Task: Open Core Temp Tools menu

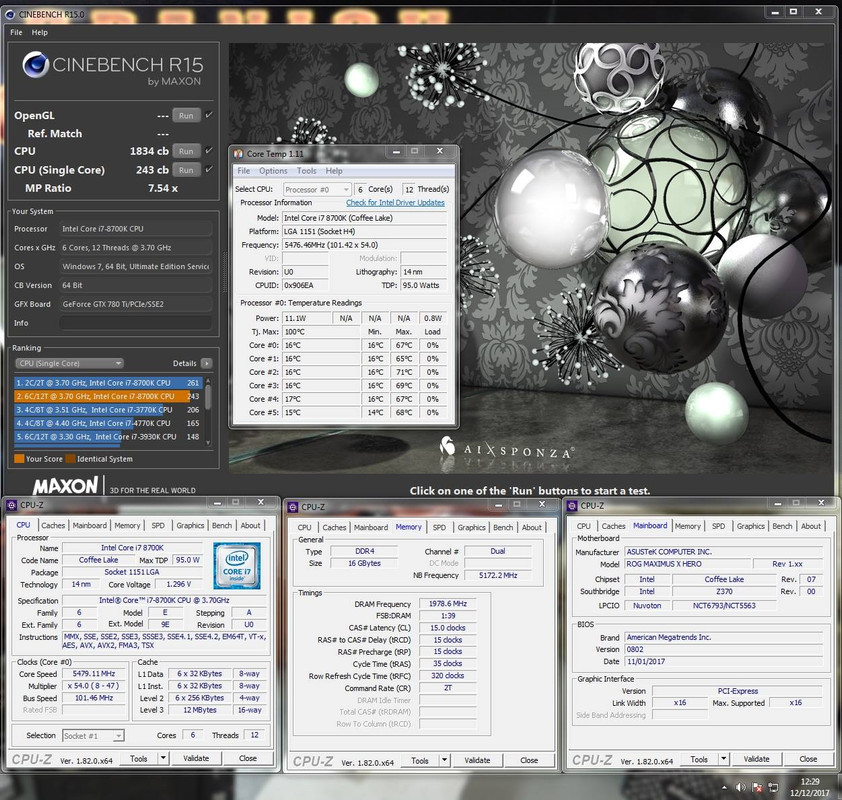Action: coord(307,171)
